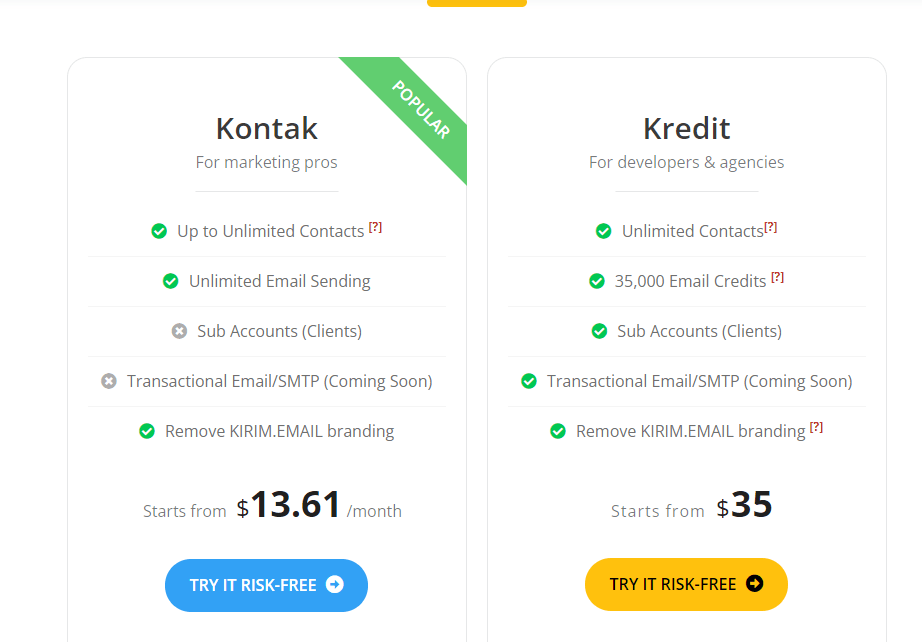
Task: Open the help tooltip for '35,000 Email Credits'
Action: tap(777, 278)
